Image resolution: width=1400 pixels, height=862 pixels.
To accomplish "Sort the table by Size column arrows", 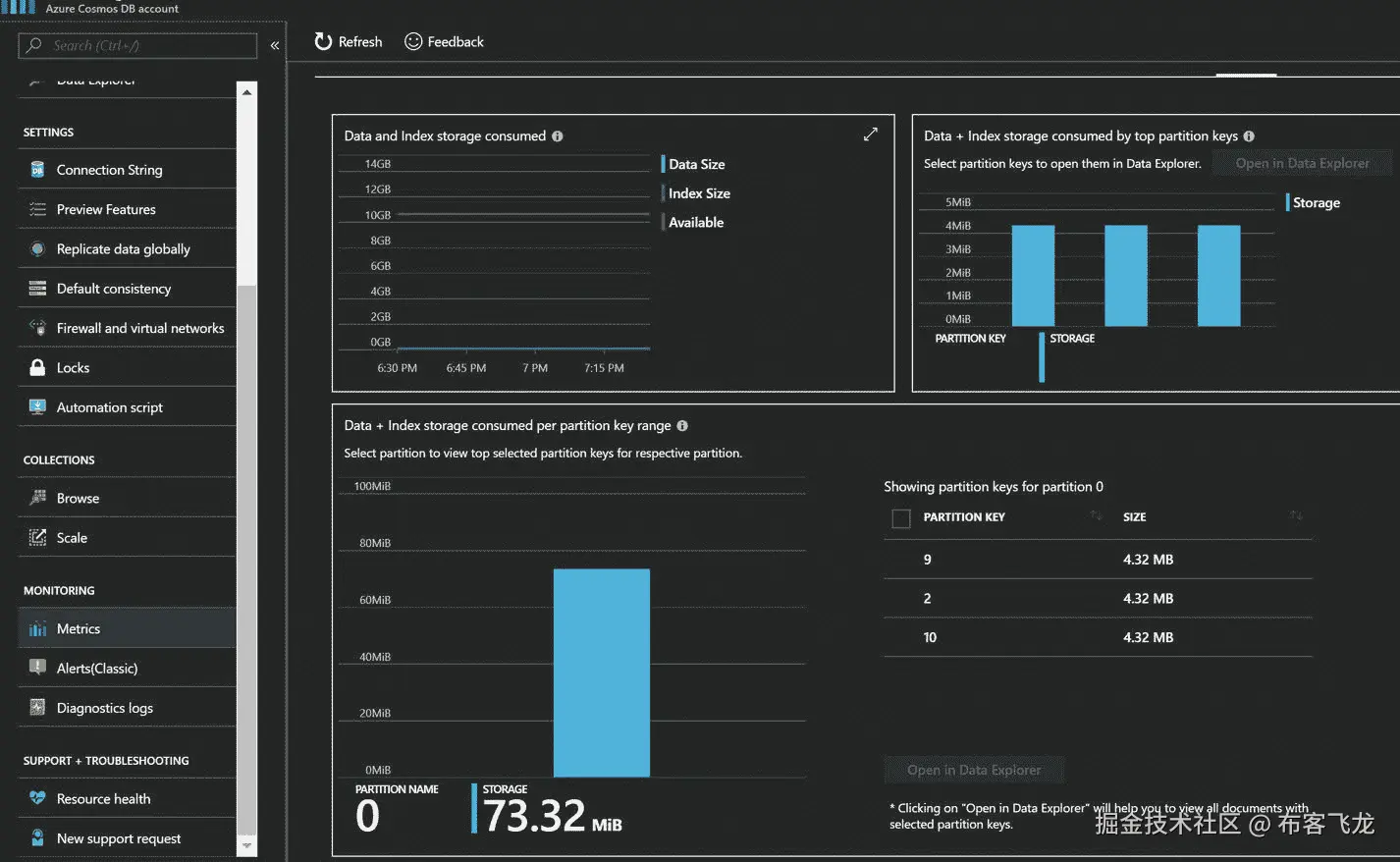I will pos(1296,515).
